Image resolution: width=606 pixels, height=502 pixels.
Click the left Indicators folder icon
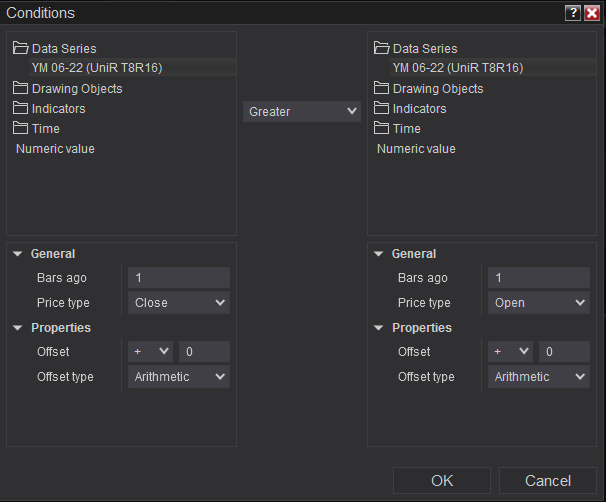click(x=21, y=108)
